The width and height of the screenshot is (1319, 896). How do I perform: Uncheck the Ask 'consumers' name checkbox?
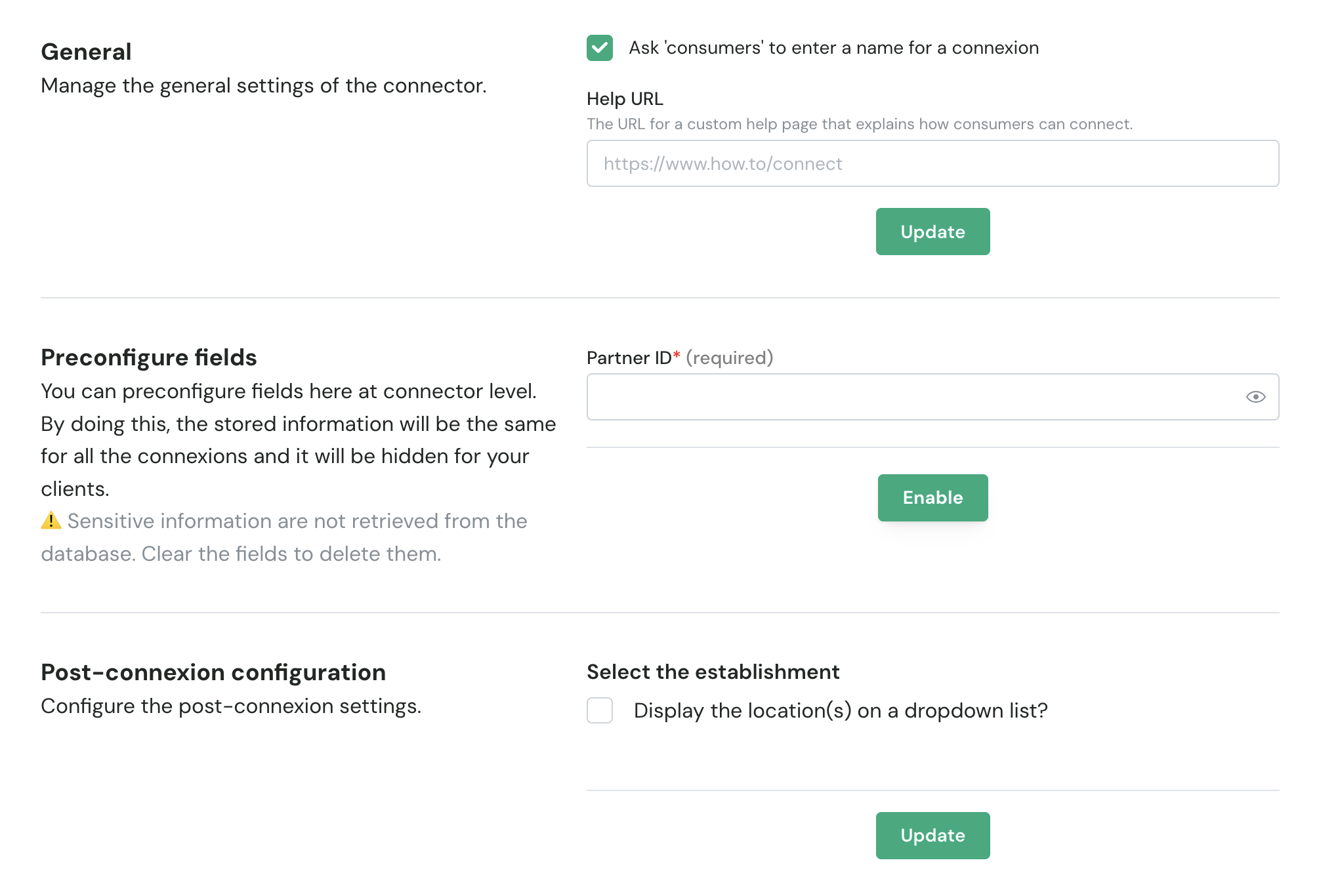(599, 48)
